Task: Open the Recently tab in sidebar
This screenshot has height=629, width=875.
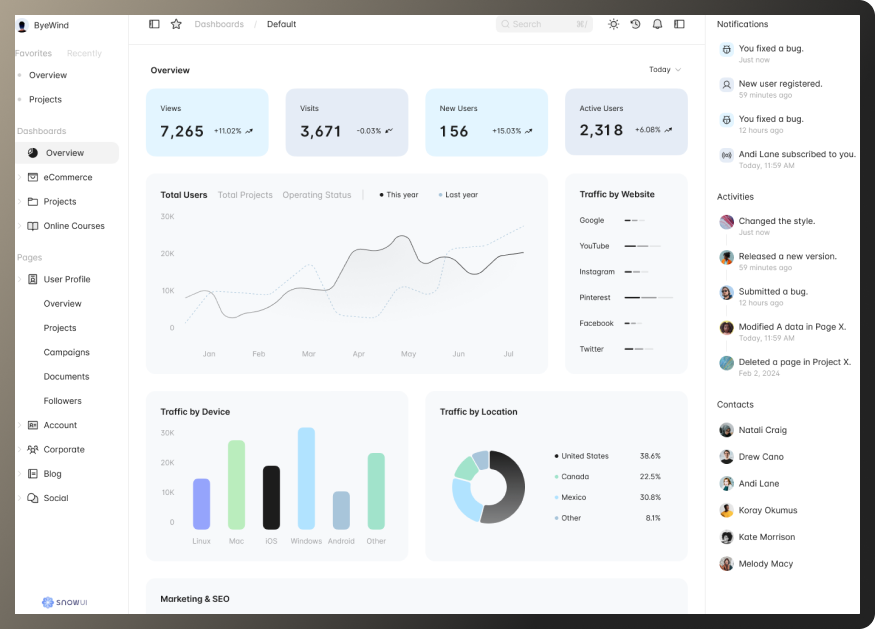Action: tap(84, 53)
